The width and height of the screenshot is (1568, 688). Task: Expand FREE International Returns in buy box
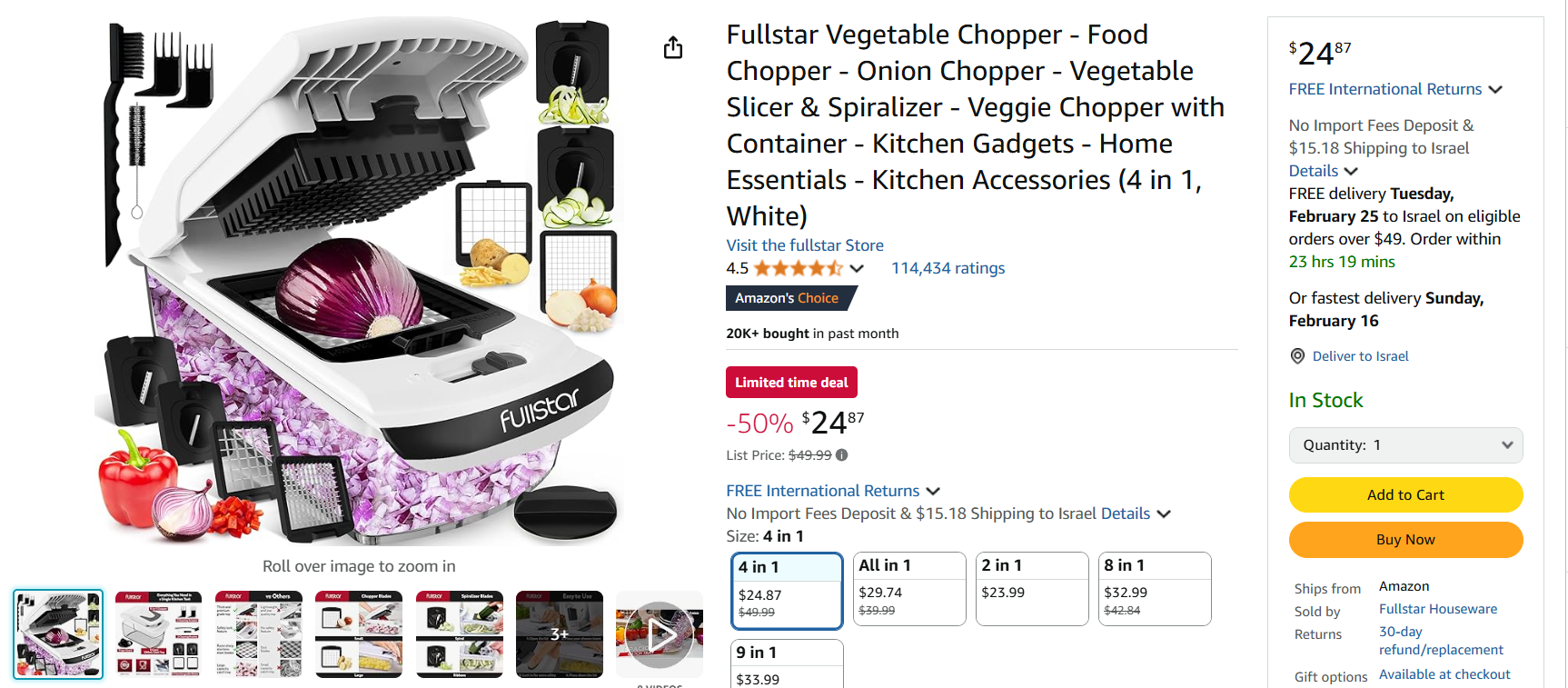[x=1395, y=89]
